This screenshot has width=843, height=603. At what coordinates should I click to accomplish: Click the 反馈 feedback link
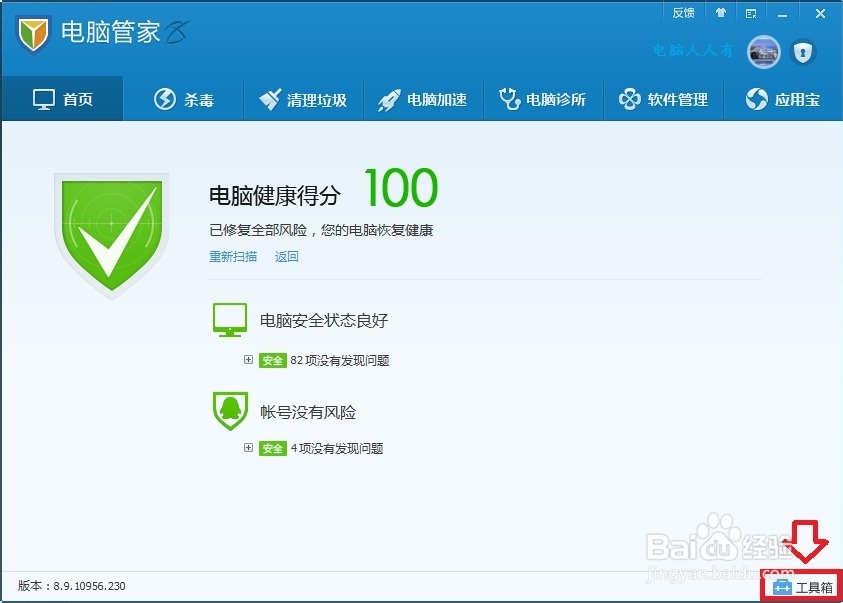pos(683,13)
